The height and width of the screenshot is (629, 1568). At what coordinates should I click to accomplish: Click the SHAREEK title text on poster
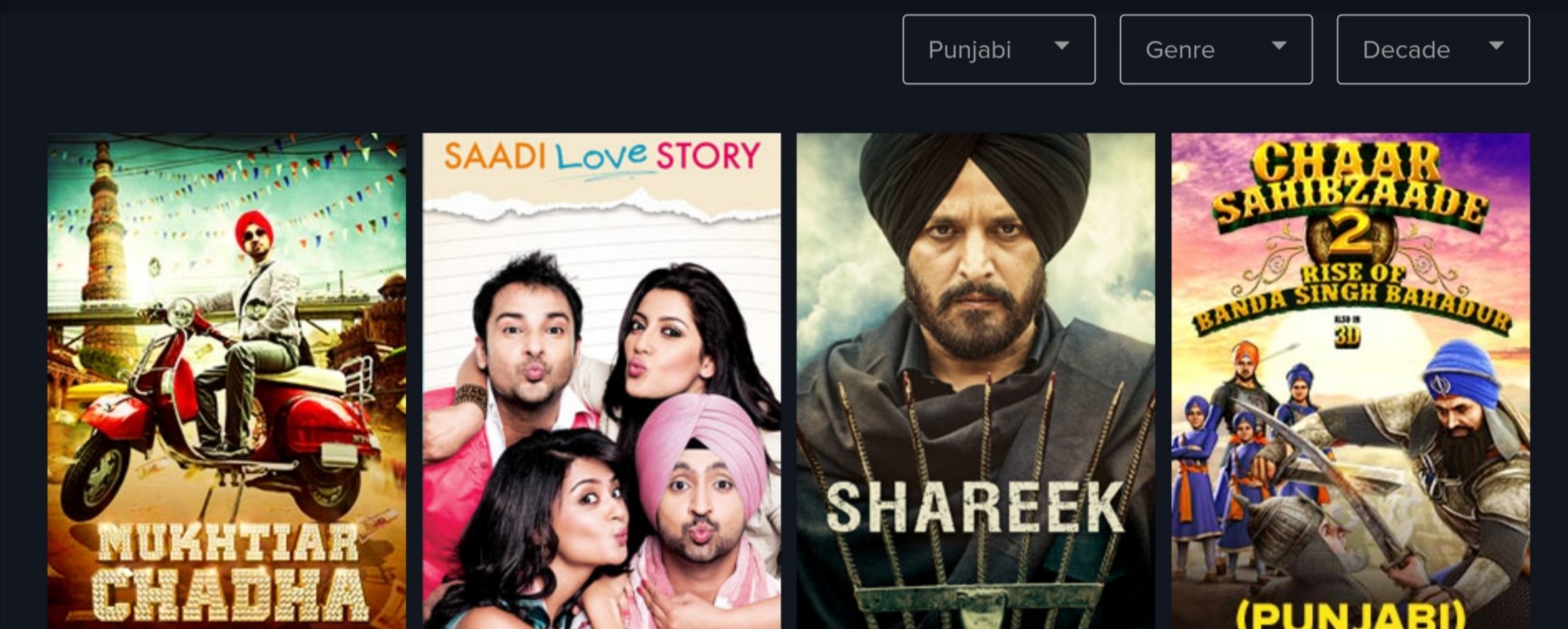(x=975, y=507)
